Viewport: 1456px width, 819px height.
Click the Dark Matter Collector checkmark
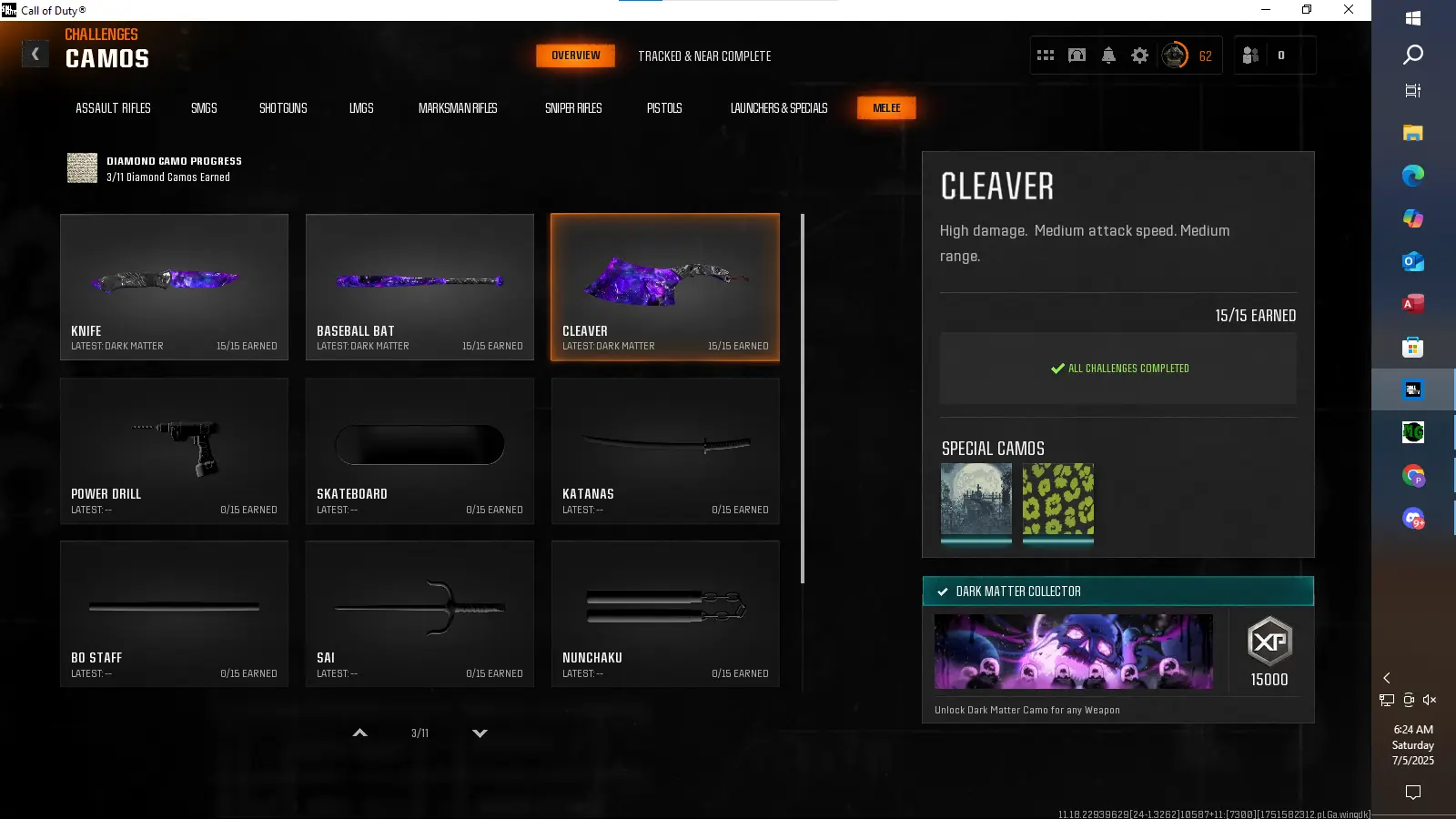tap(943, 591)
